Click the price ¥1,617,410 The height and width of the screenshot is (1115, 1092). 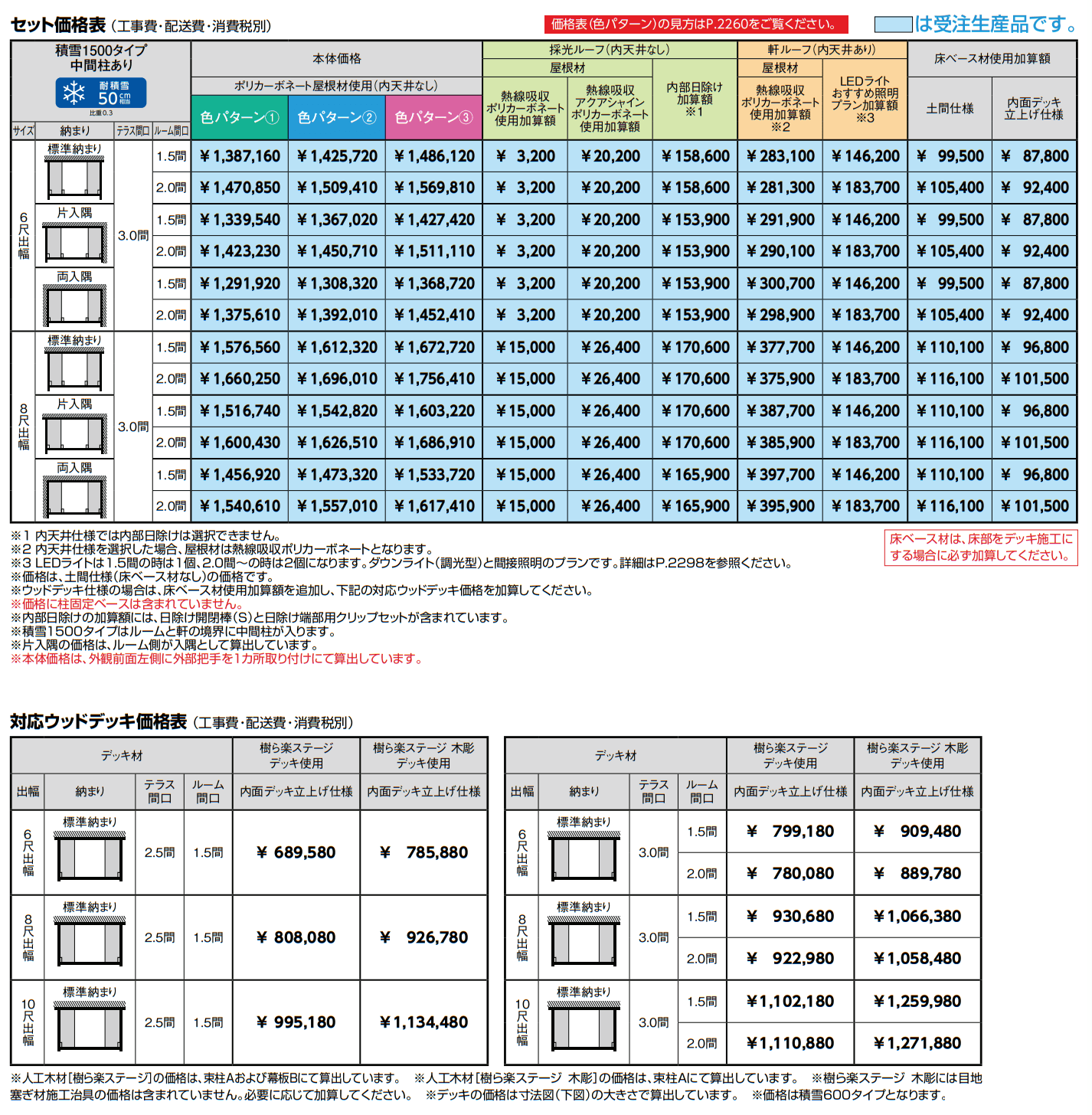[434, 506]
